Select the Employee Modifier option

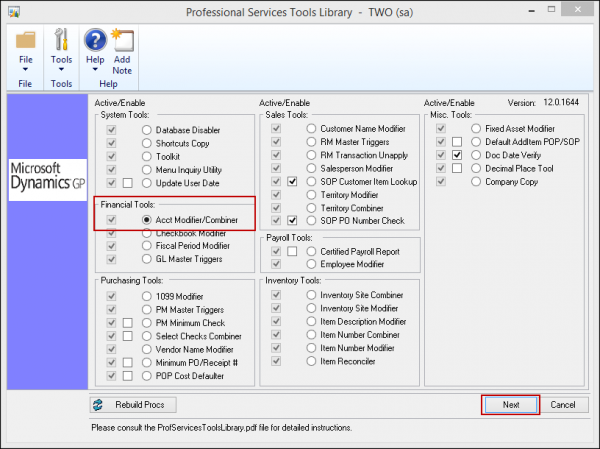coord(311,264)
